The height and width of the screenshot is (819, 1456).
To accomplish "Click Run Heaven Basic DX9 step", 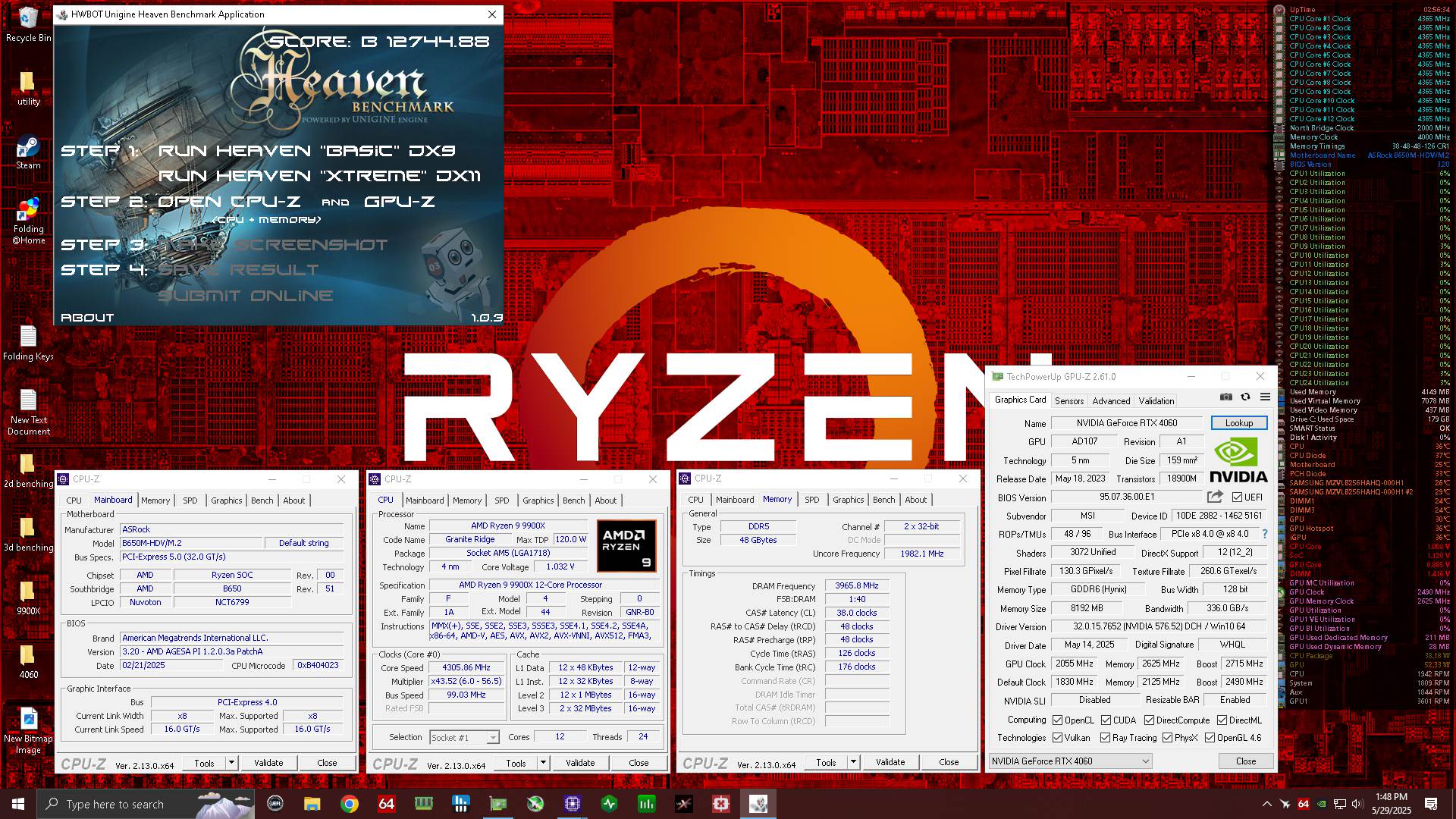I will [x=307, y=151].
